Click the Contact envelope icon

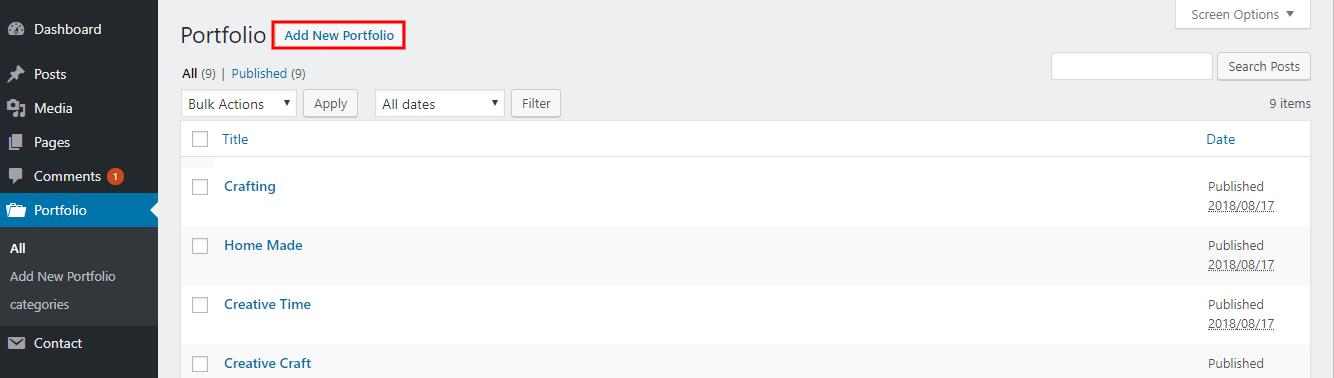point(16,343)
